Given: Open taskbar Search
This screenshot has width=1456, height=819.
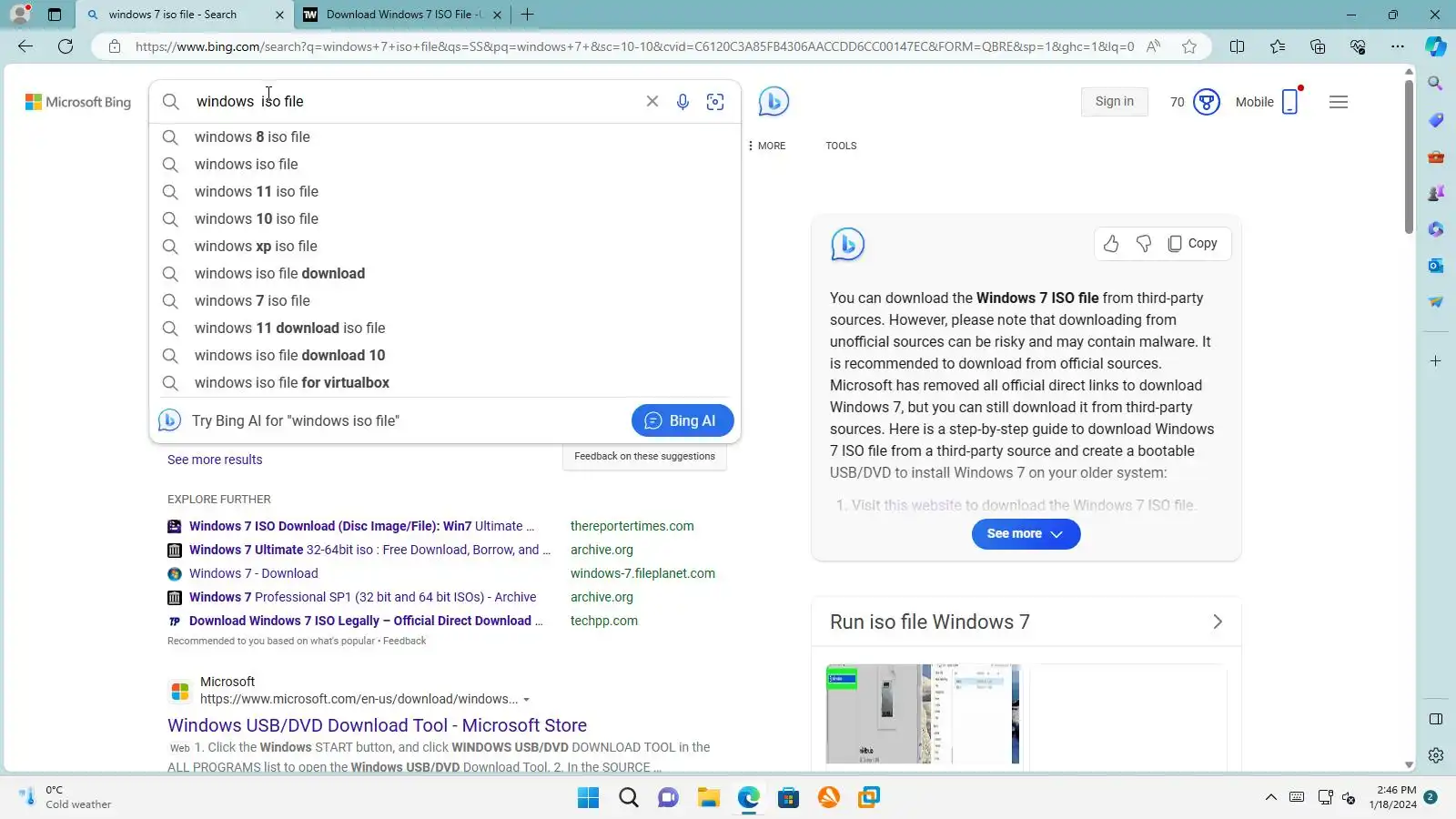Looking at the screenshot, I should [x=629, y=798].
